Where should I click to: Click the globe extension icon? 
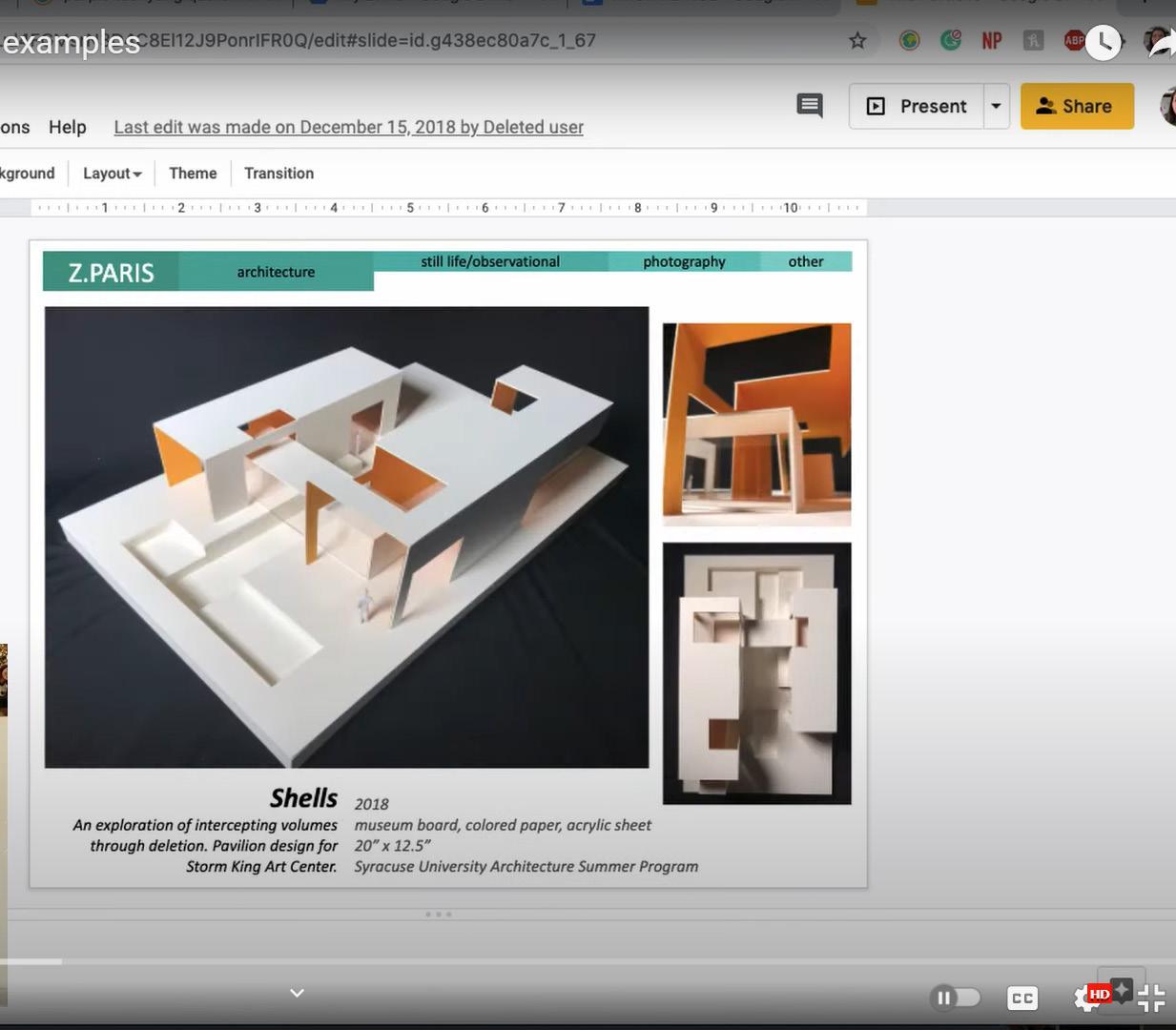point(909,40)
